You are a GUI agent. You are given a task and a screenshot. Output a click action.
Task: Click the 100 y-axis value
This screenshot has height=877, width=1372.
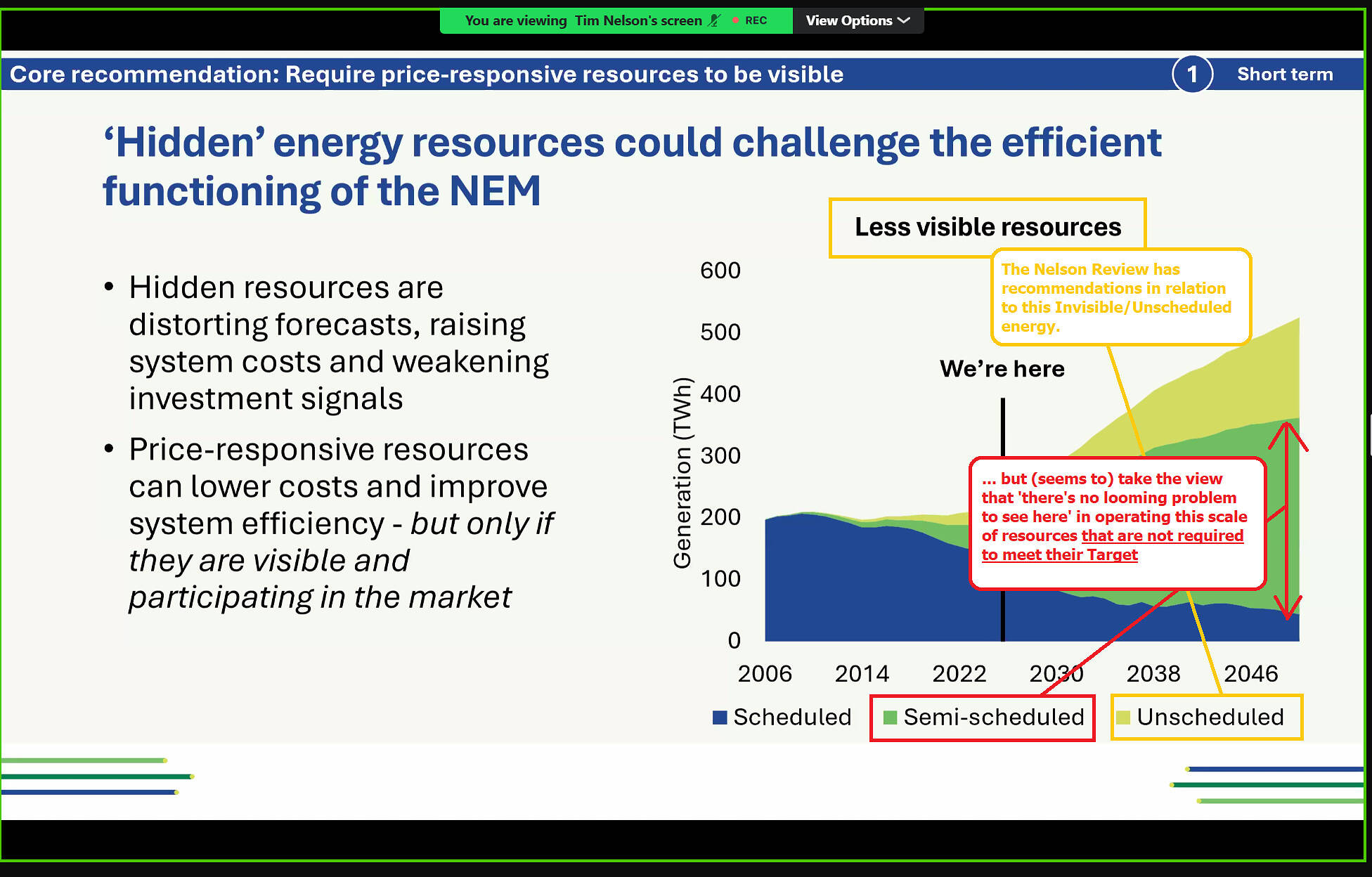[x=720, y=579]
